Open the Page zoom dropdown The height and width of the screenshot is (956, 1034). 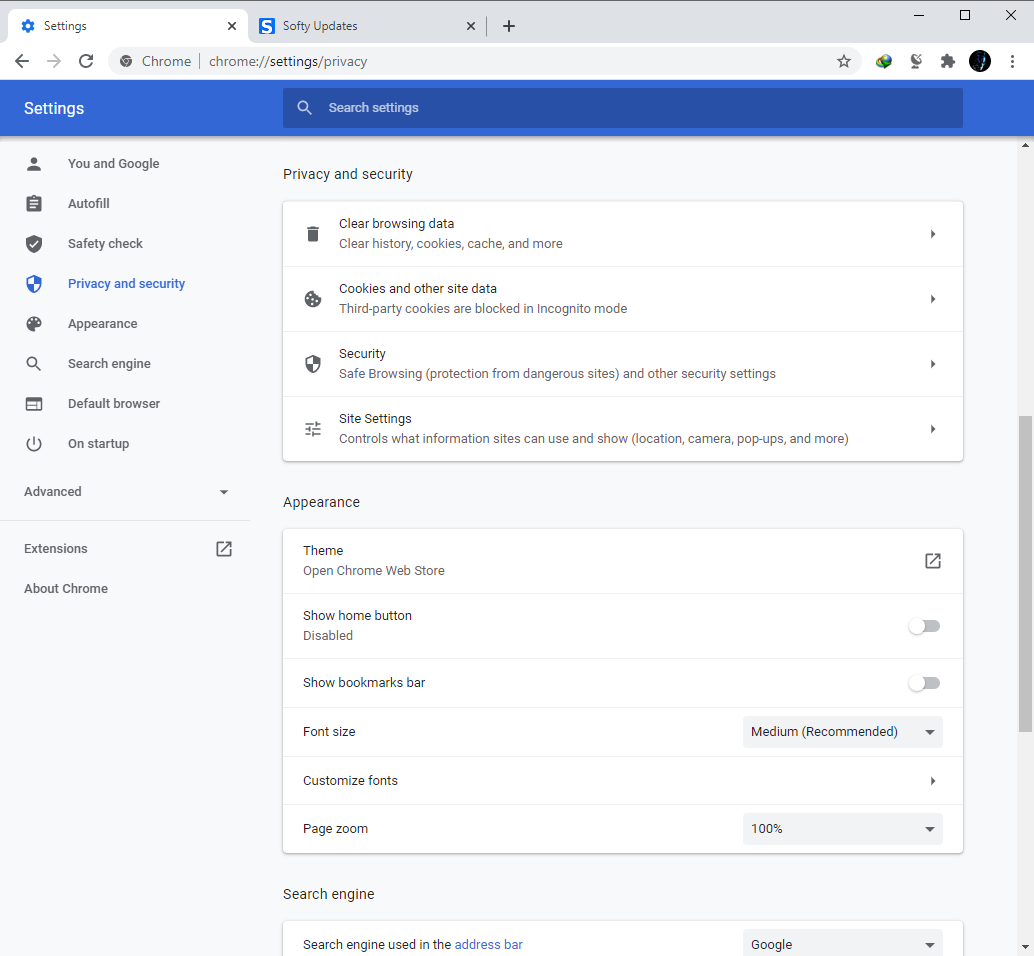pos(842,829)
